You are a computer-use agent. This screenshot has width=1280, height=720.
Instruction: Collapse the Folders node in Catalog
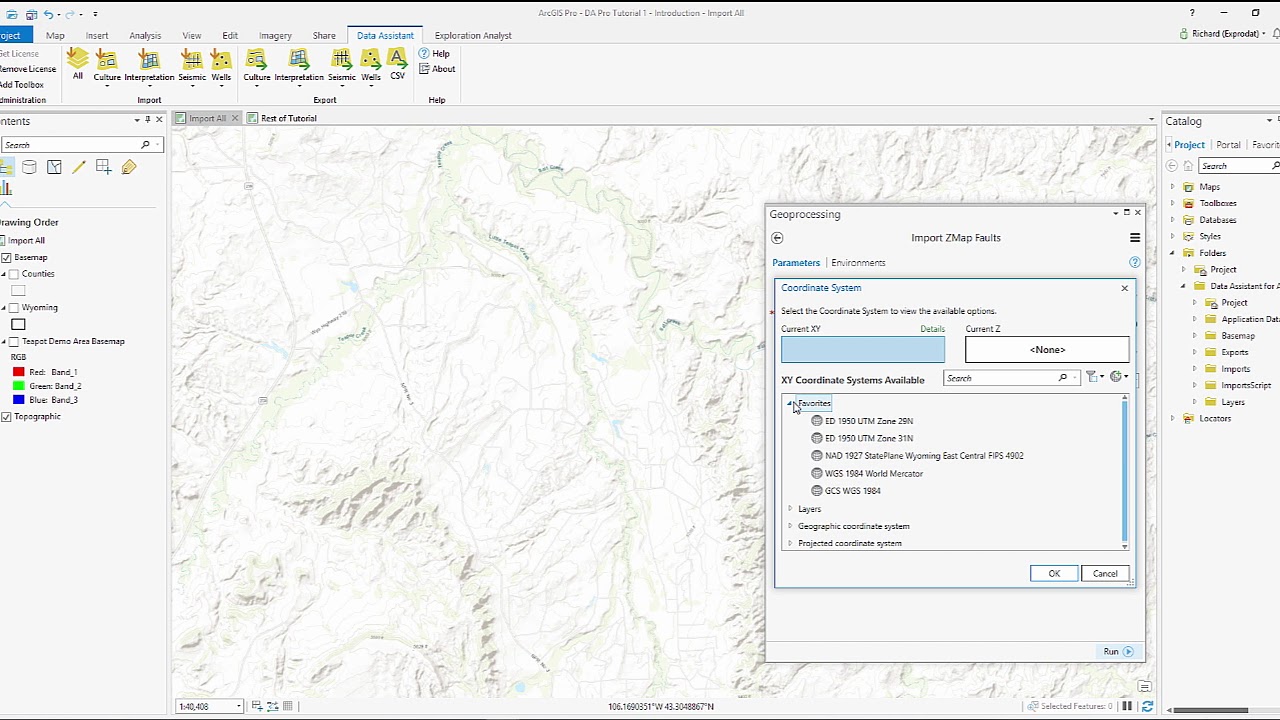(x=1173, y=253)
